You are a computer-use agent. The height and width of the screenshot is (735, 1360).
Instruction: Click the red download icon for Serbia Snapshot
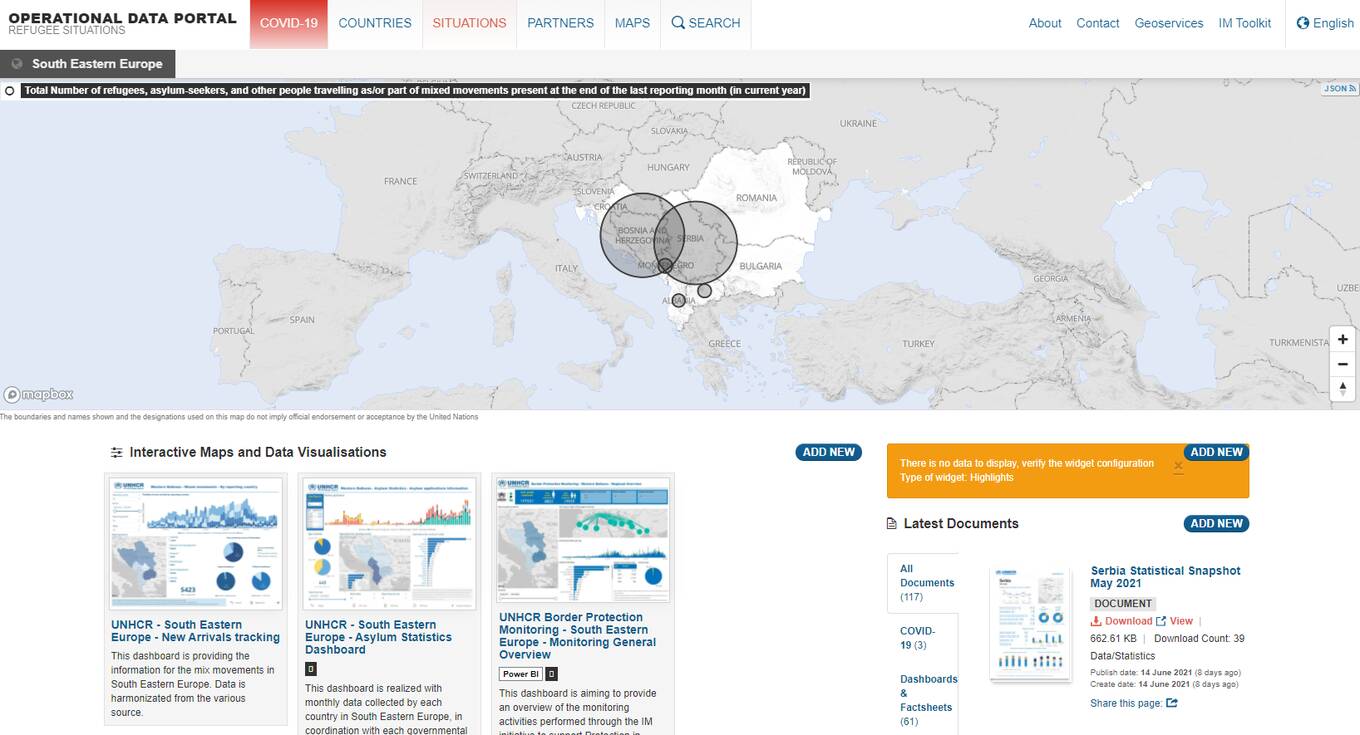[x=1096, y=621]
